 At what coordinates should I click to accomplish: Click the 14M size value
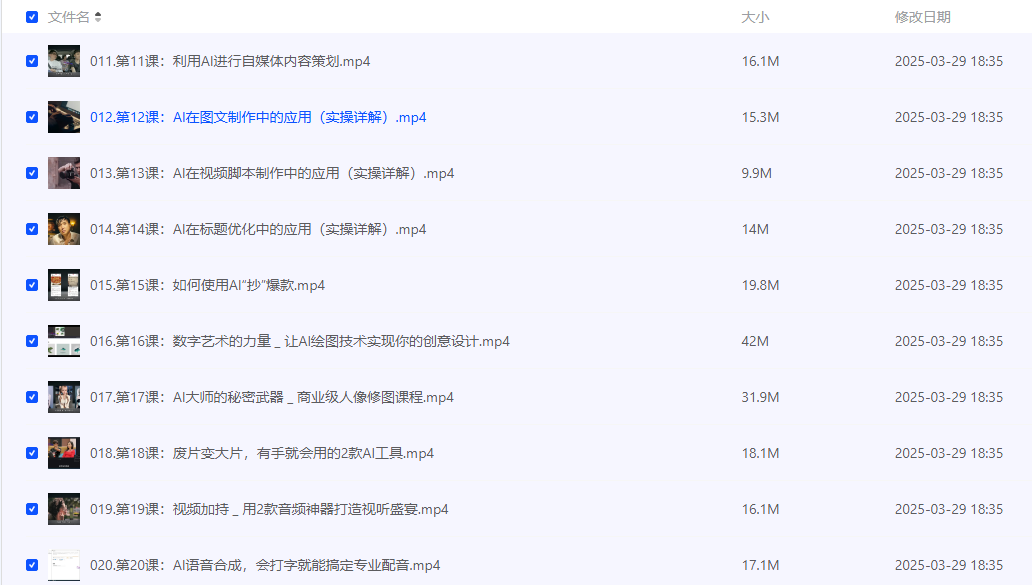(755, 229)
